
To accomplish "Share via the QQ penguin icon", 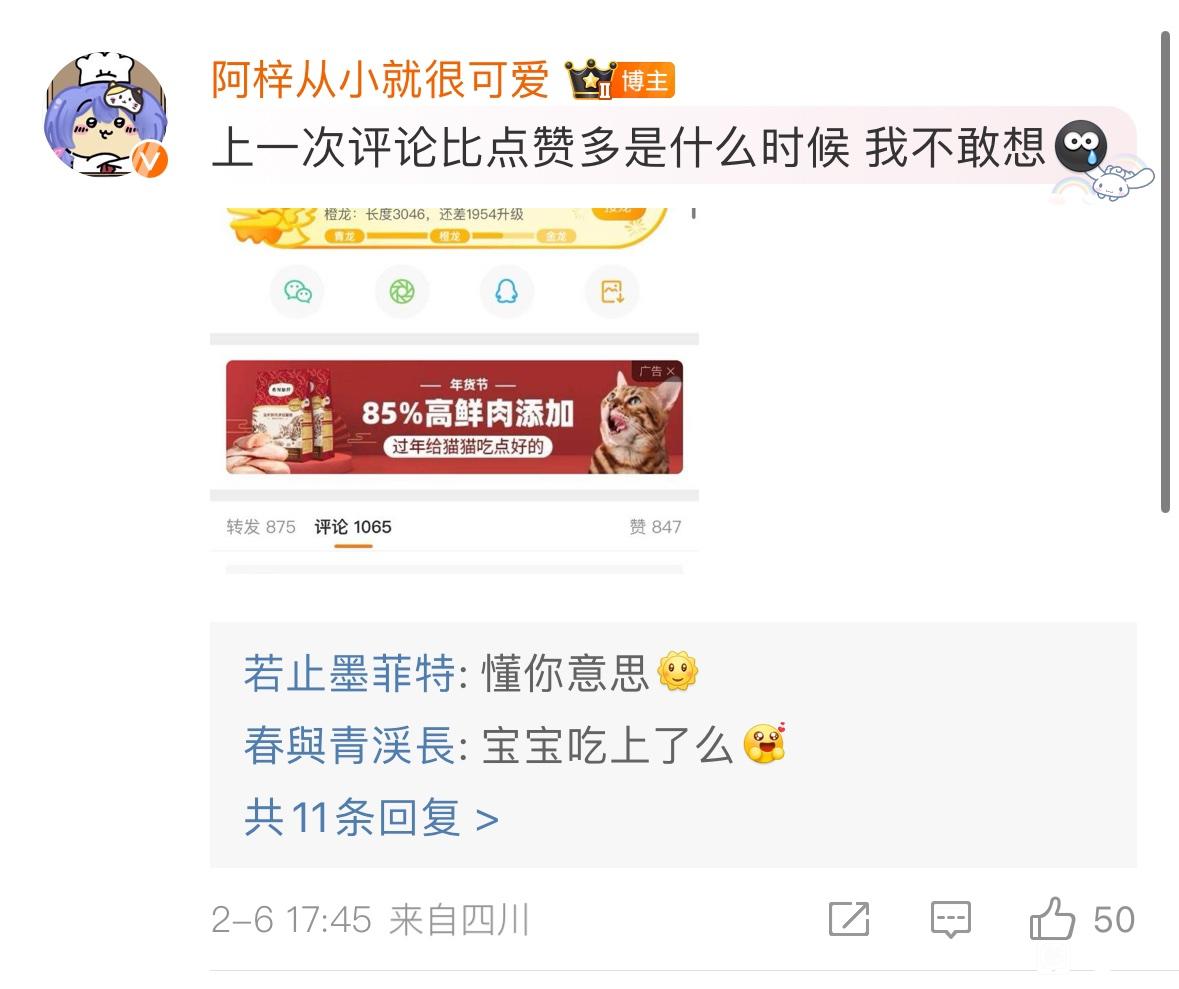I will [507, 291].
